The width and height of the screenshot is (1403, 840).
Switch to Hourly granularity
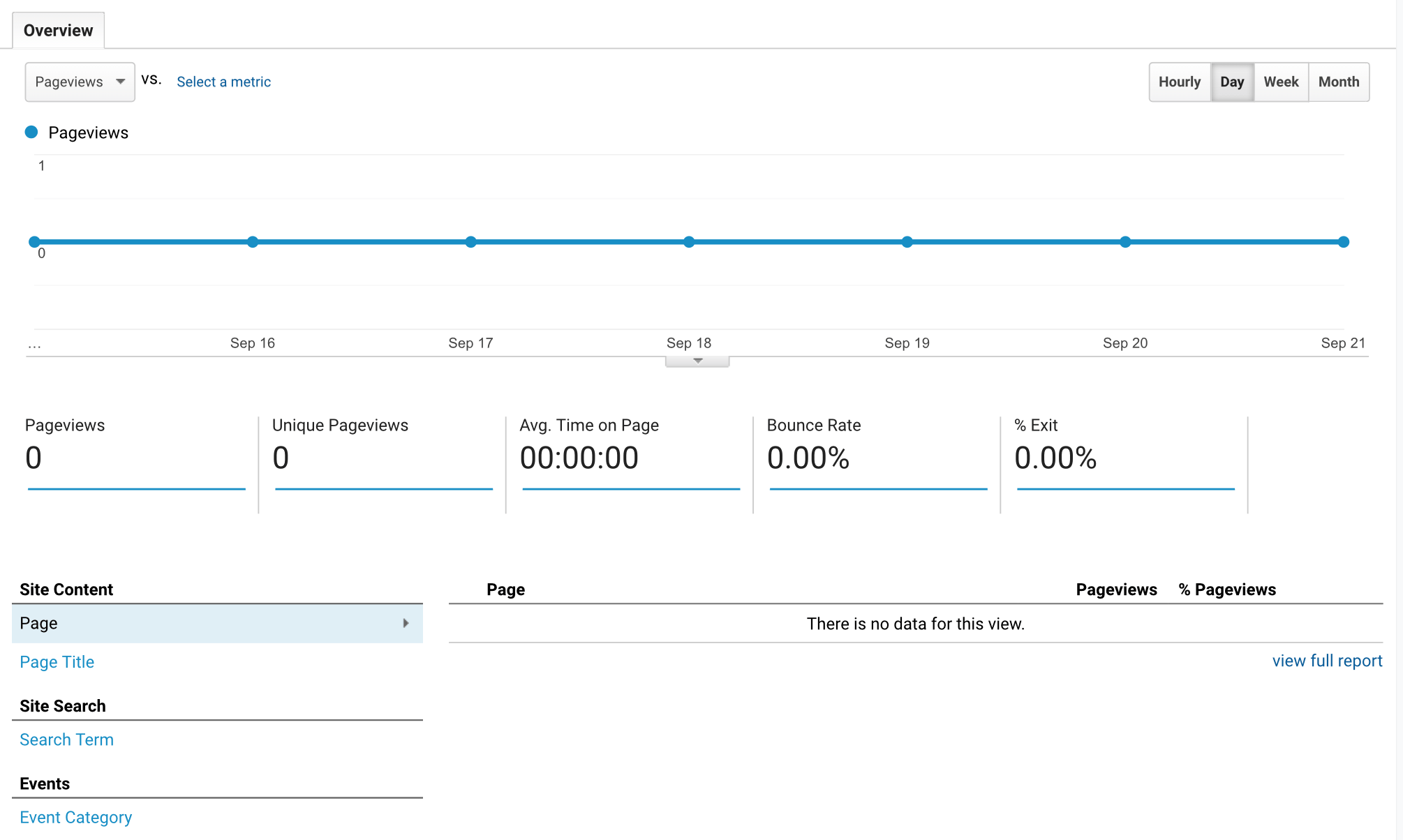coord(1180,82)
